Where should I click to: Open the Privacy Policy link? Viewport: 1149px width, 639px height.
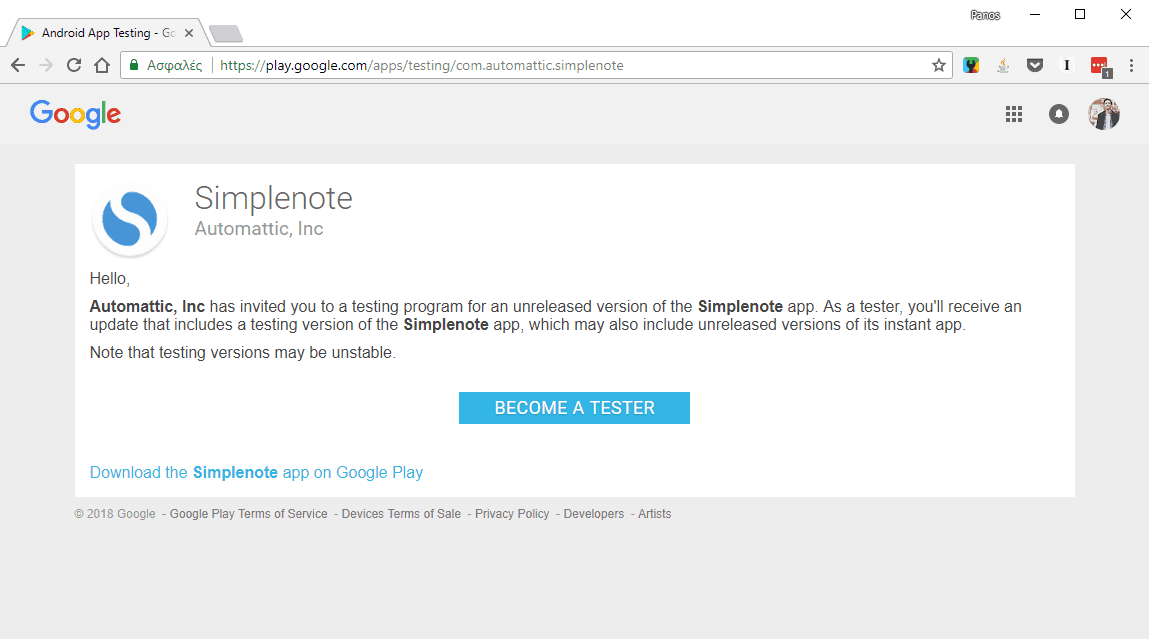(512, 514)
